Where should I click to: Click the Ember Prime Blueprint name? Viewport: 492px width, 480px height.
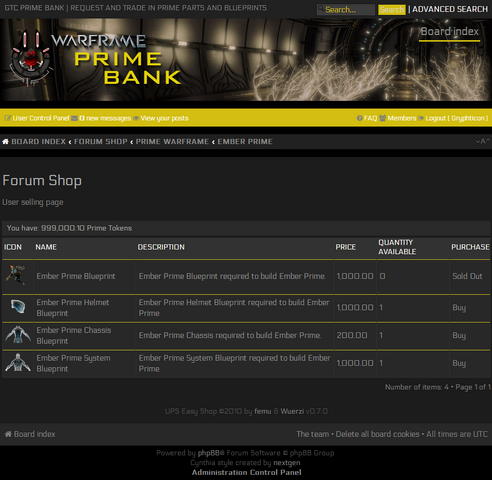(76, 276)
